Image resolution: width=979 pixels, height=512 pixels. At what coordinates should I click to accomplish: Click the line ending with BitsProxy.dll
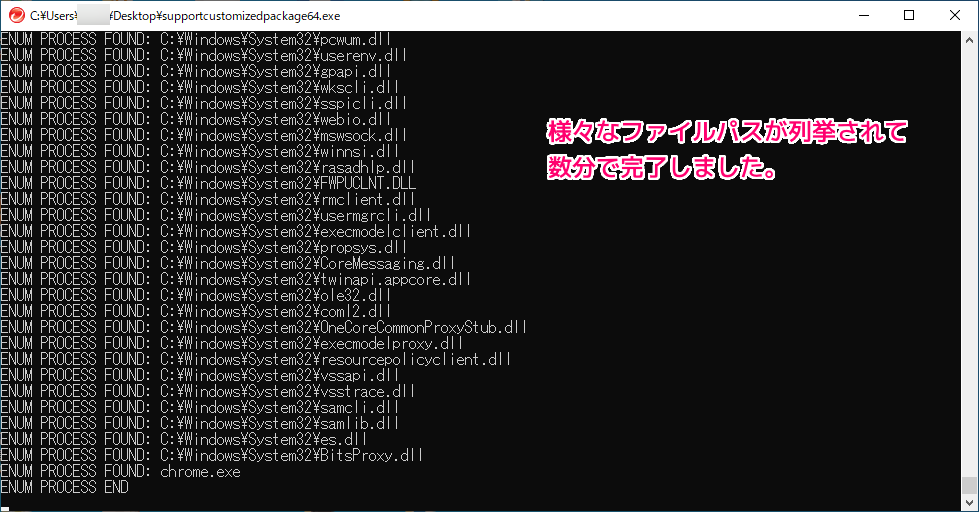(x=212, y=455)
